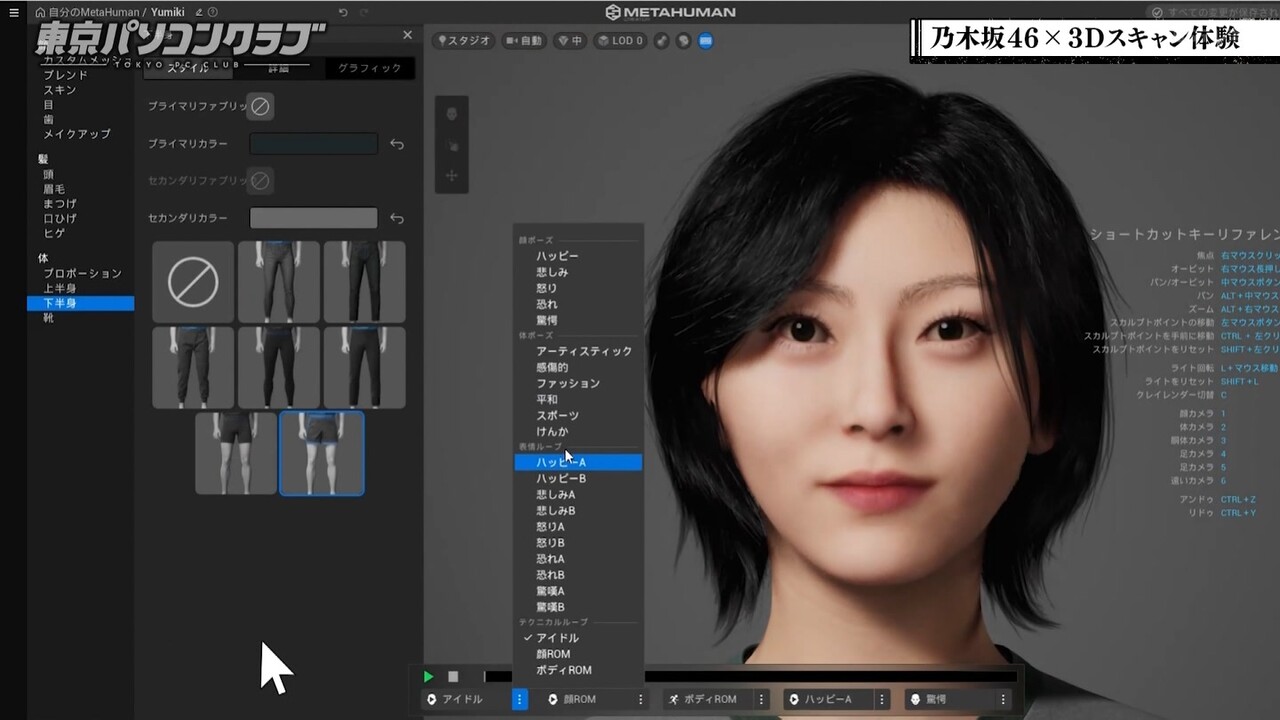
Task: Toggle the highlighted blue keyboard shortcut icon
Action: (705, 41)
